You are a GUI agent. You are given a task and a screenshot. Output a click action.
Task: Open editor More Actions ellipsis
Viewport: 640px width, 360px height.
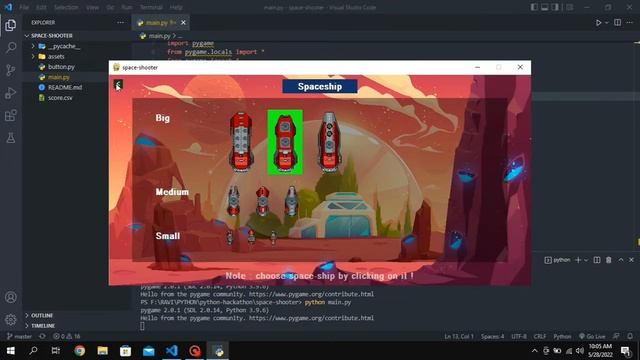630,23
